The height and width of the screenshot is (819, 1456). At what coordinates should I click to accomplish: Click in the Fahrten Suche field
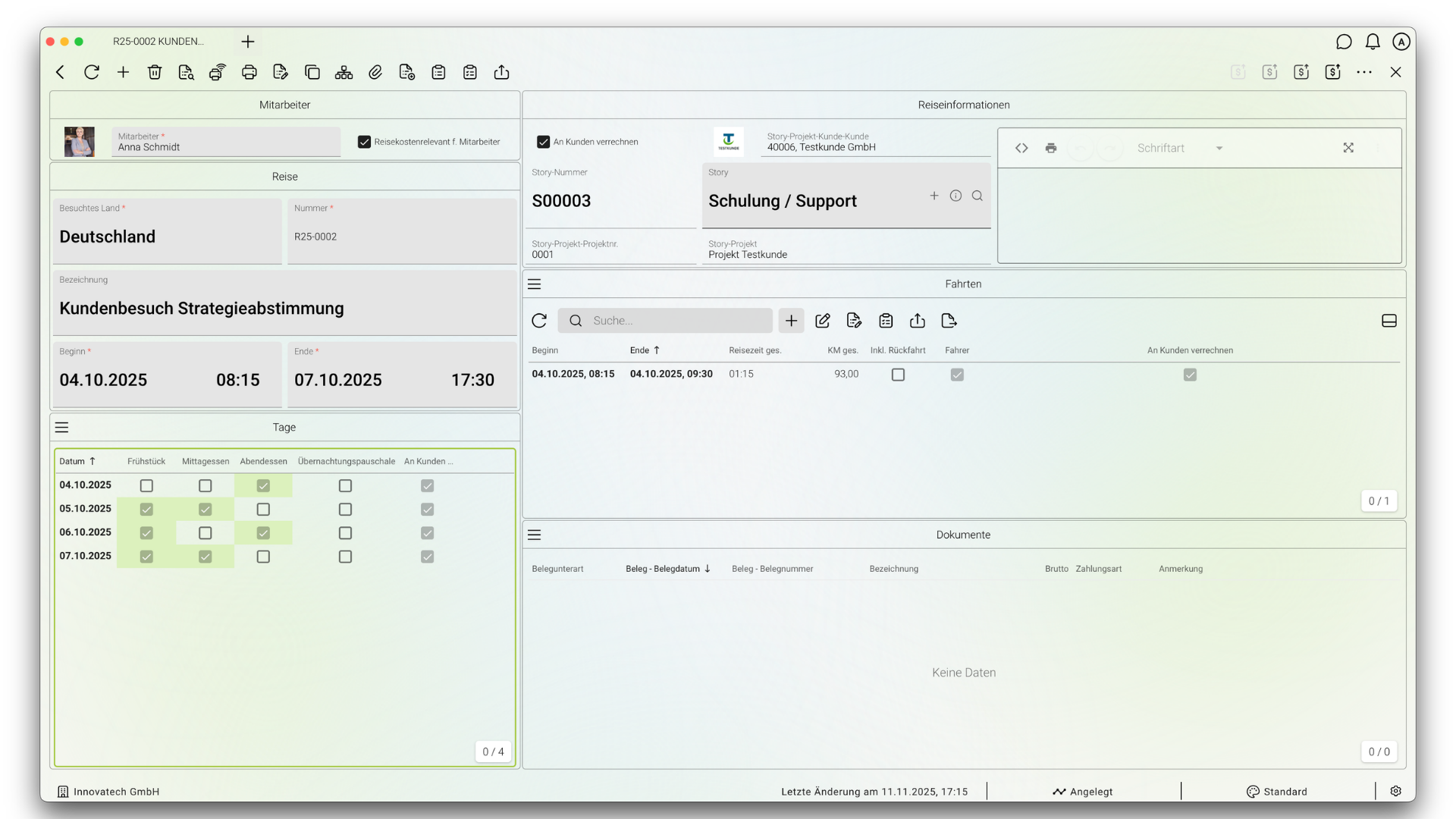coord(666,321)
